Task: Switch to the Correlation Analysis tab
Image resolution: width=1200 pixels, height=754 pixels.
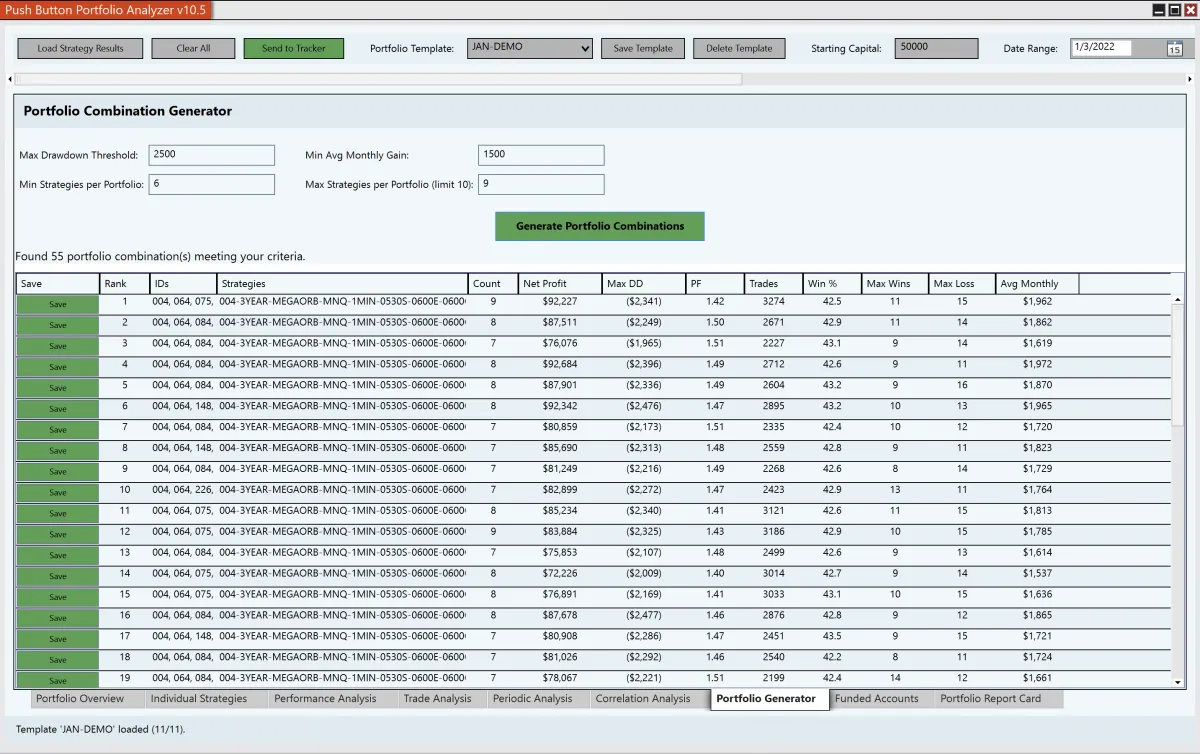Action: click(642, 699)
